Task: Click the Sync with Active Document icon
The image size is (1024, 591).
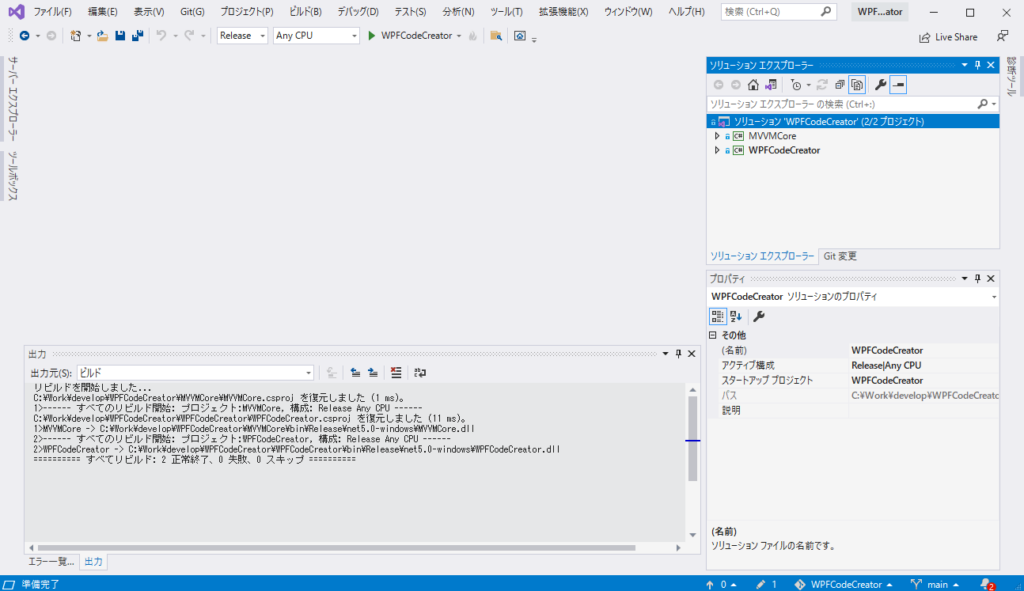Action: coord(822,85)
